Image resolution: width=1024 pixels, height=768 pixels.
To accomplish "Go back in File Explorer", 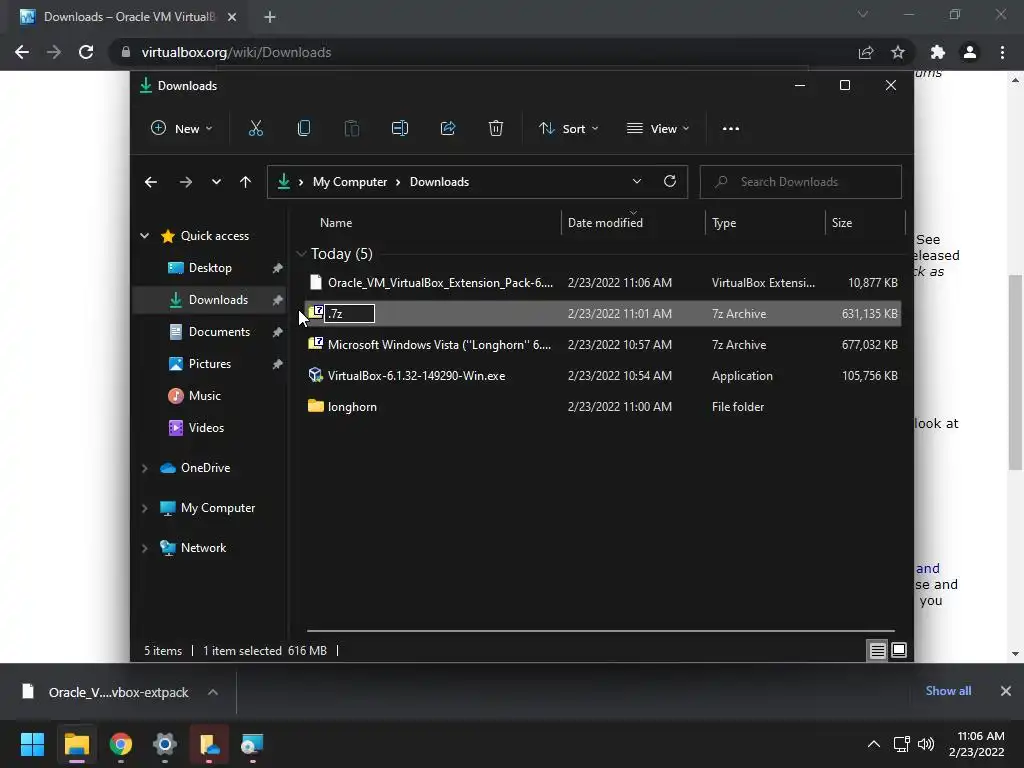I will click(151, 182).
